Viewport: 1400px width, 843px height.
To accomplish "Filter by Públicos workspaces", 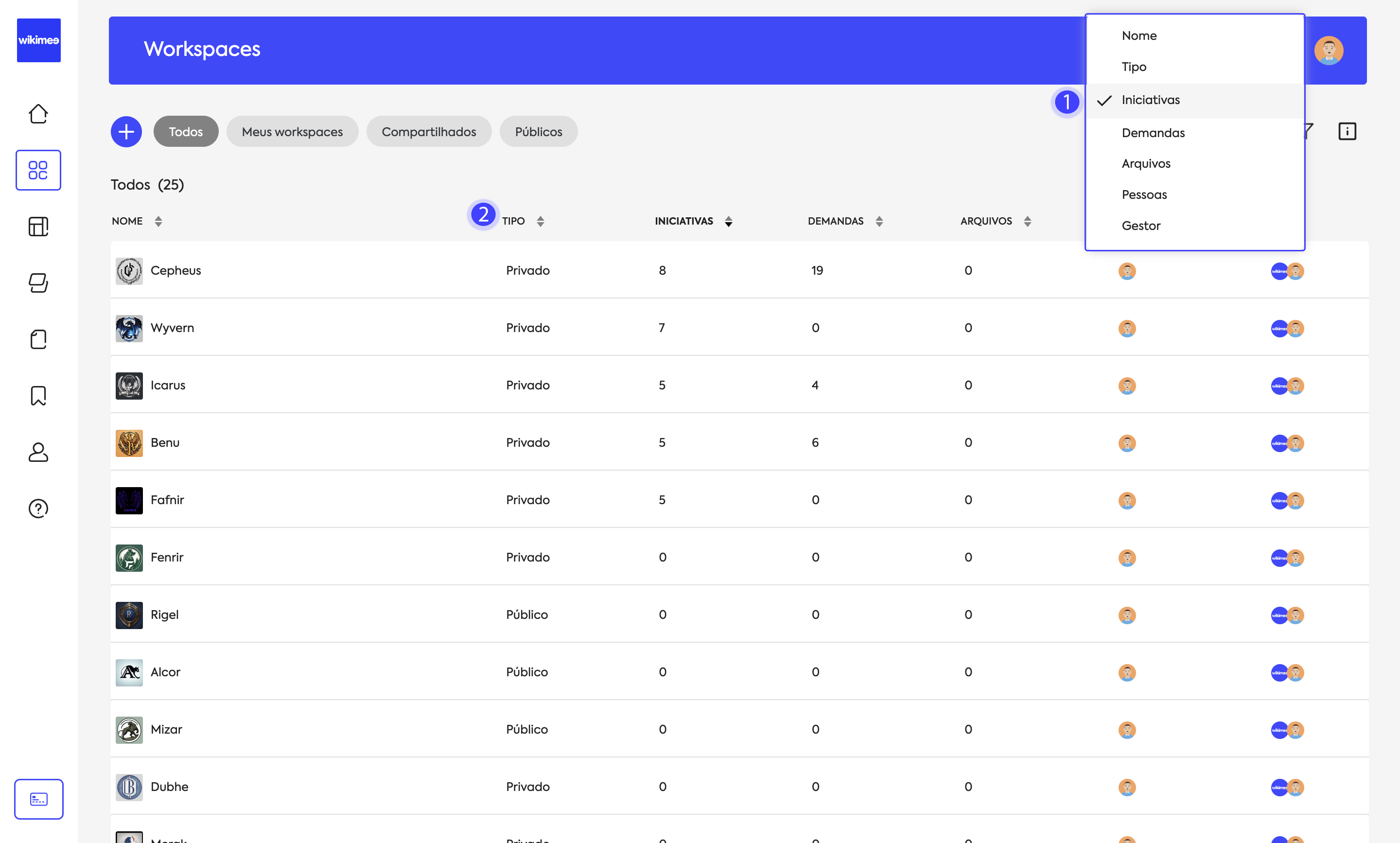I will click(538, 132).
